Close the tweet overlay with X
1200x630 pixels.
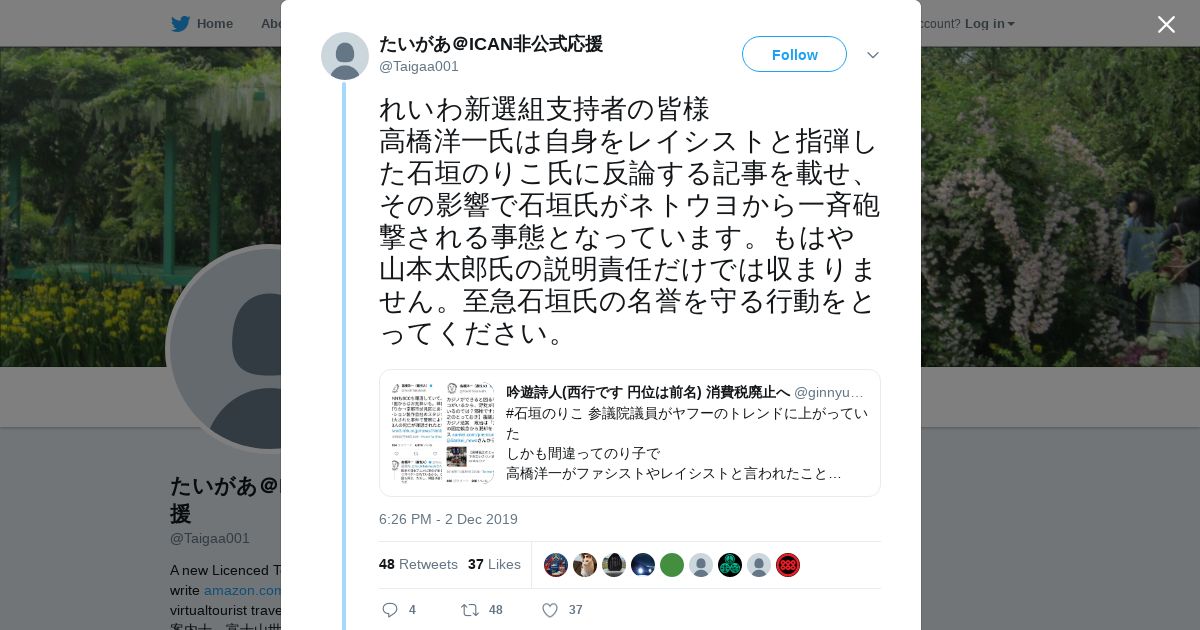[x=1166, y=24]
